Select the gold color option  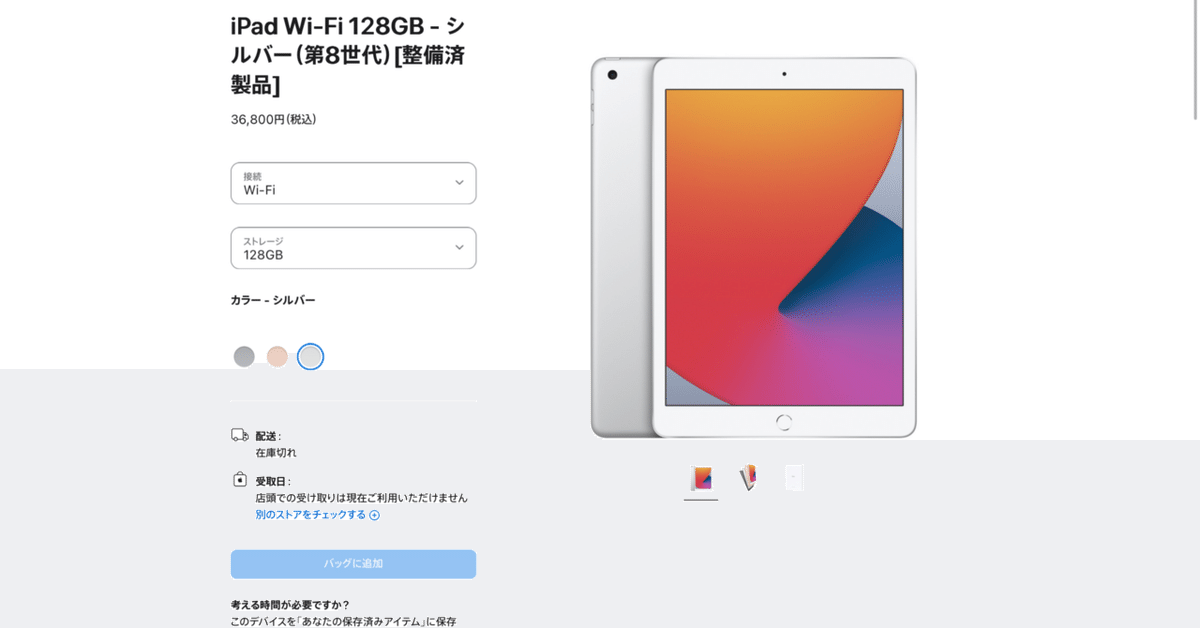277,356
